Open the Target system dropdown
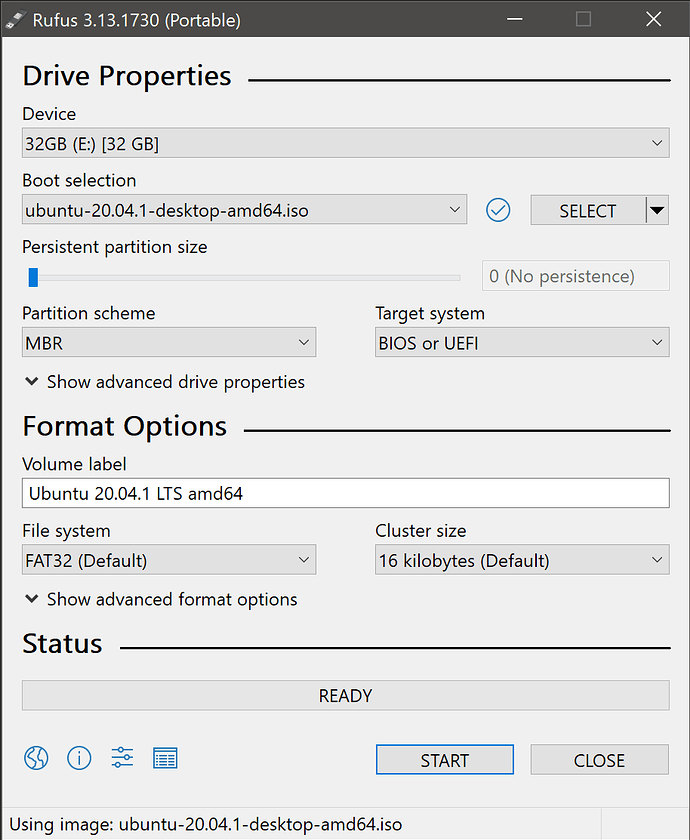This screenshot has width=690, height=840. point(657,342)
